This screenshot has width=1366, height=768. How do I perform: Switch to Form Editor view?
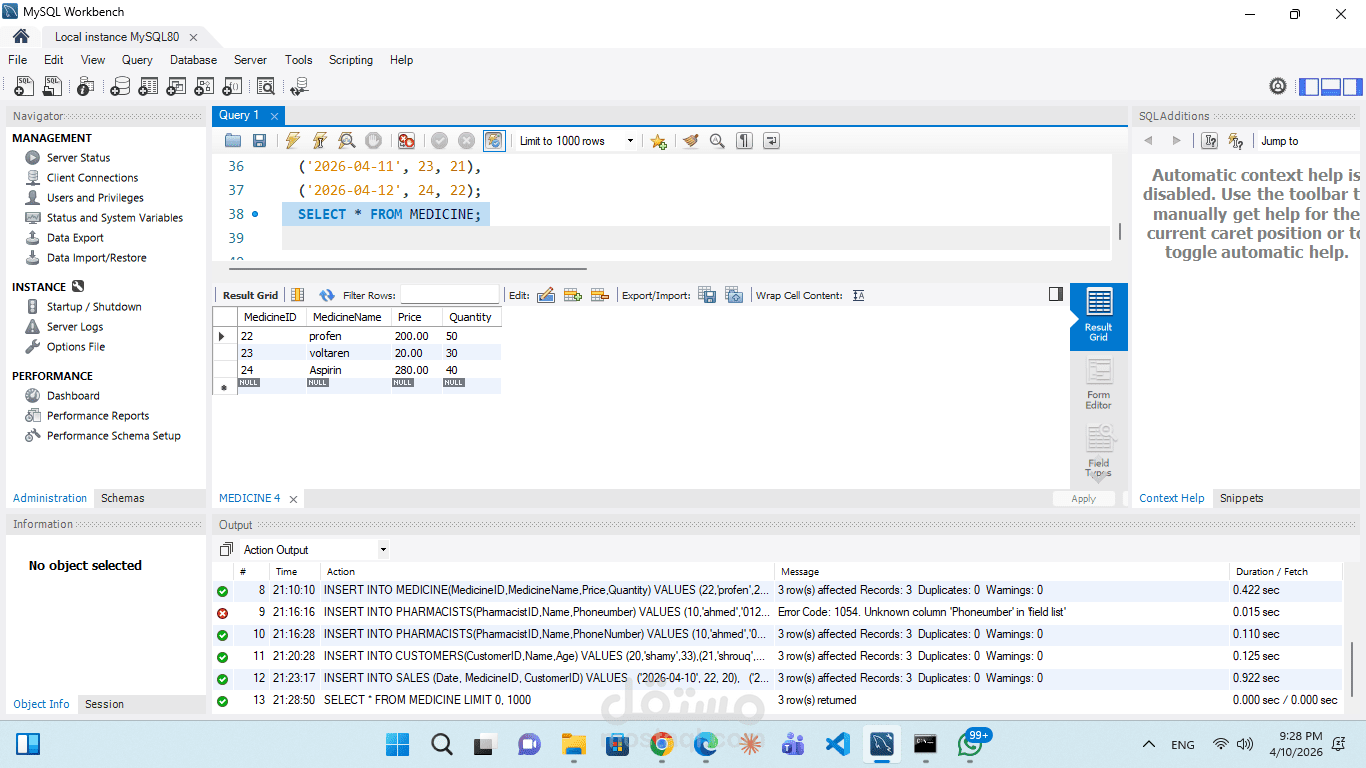pyautogui.click(x=1098, y=384)
